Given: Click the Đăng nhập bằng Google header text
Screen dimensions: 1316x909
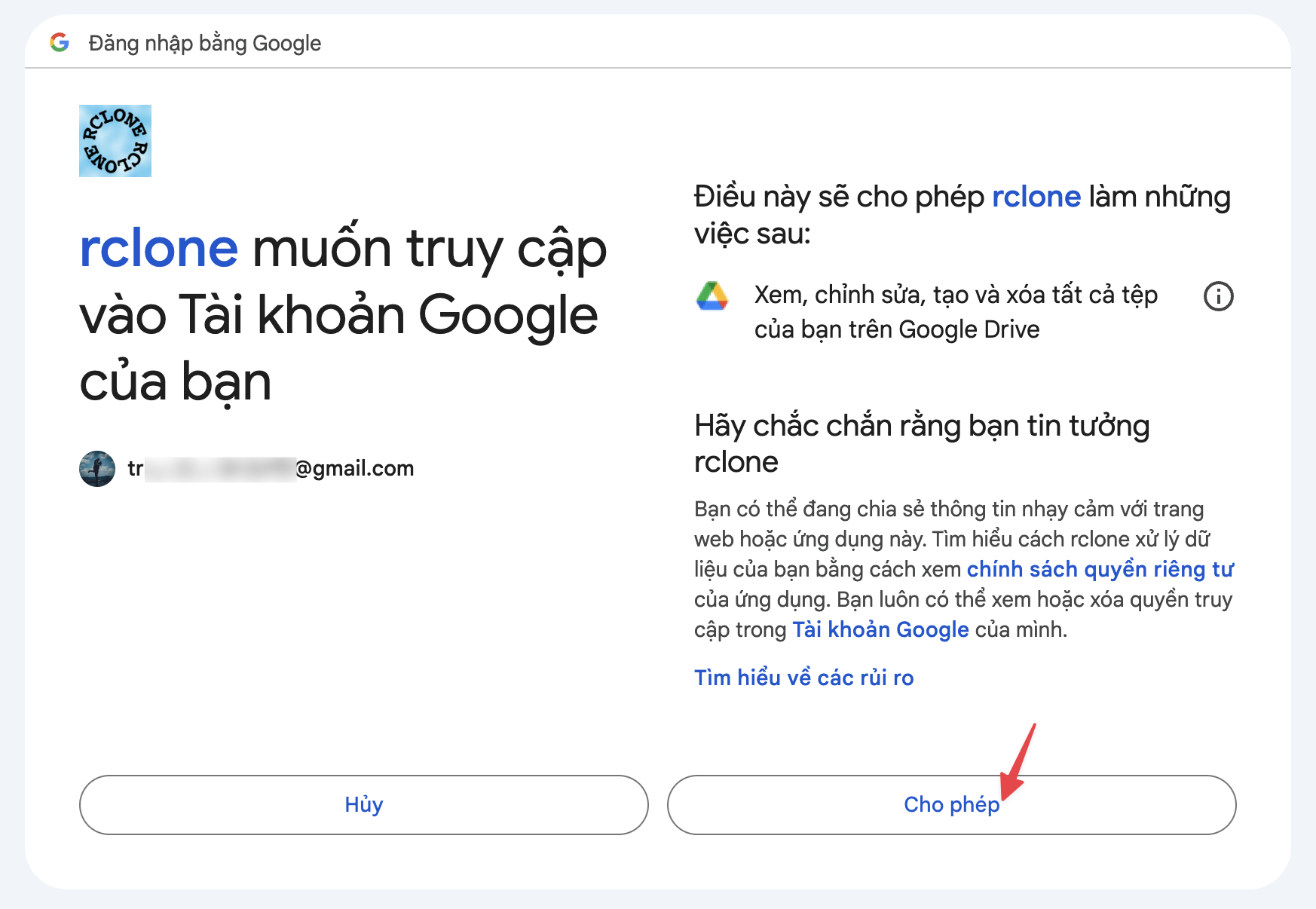Looking at the screenshot, I should (x=205, y=43).
